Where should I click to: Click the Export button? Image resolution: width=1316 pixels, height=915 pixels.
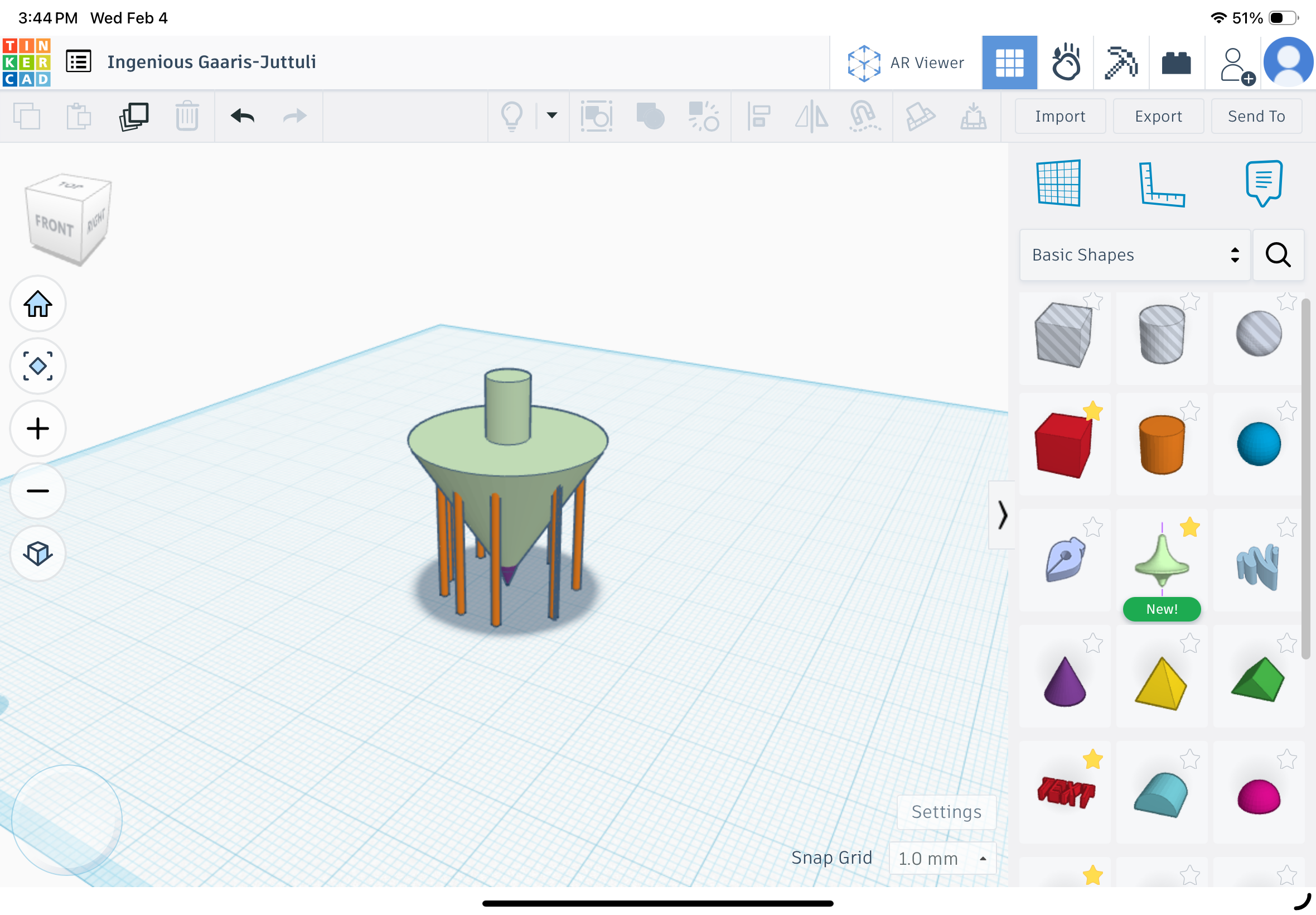pos(1158,117)
